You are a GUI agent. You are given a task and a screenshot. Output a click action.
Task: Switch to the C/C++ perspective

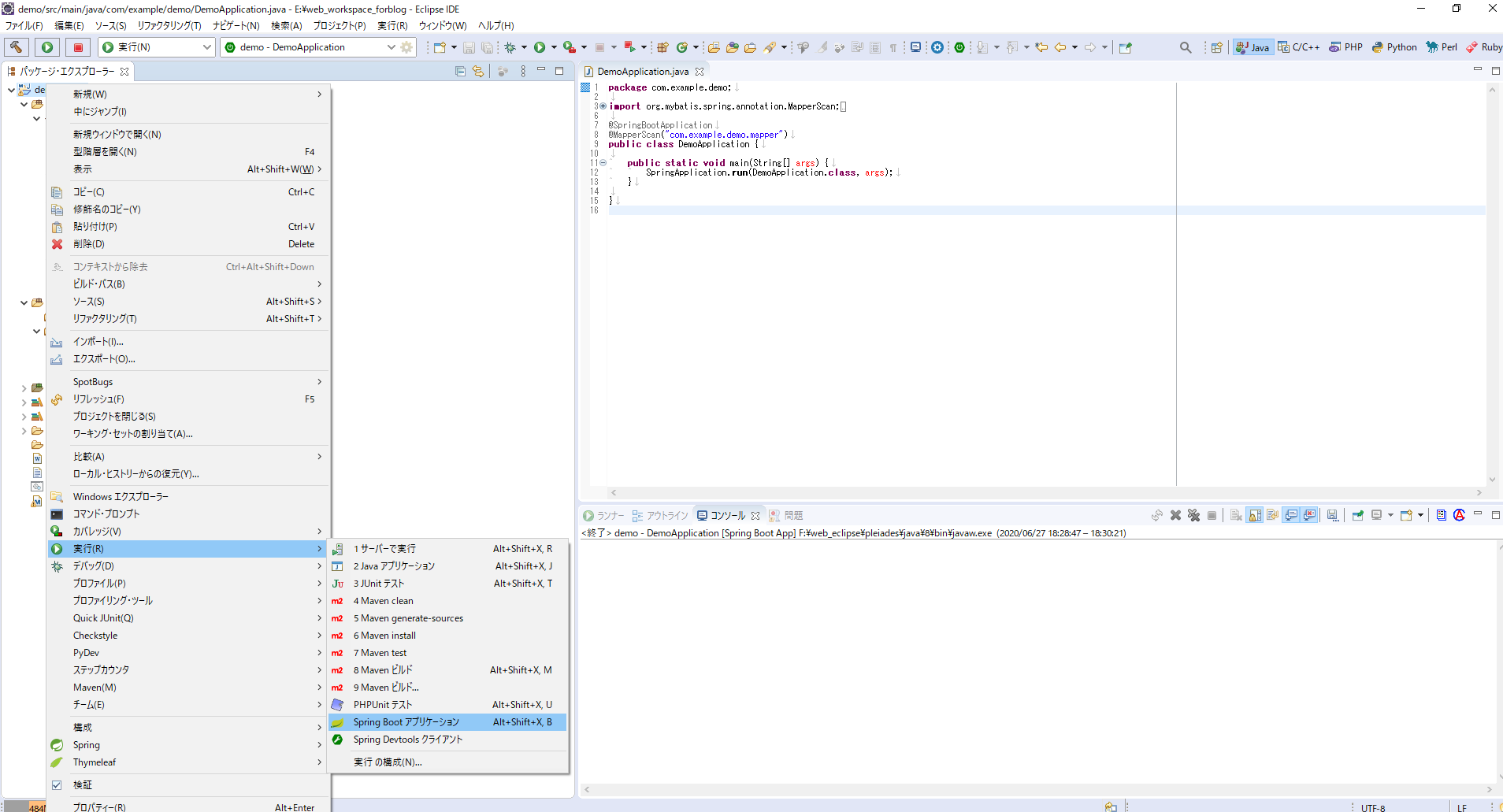click(x=1298, y=47)
